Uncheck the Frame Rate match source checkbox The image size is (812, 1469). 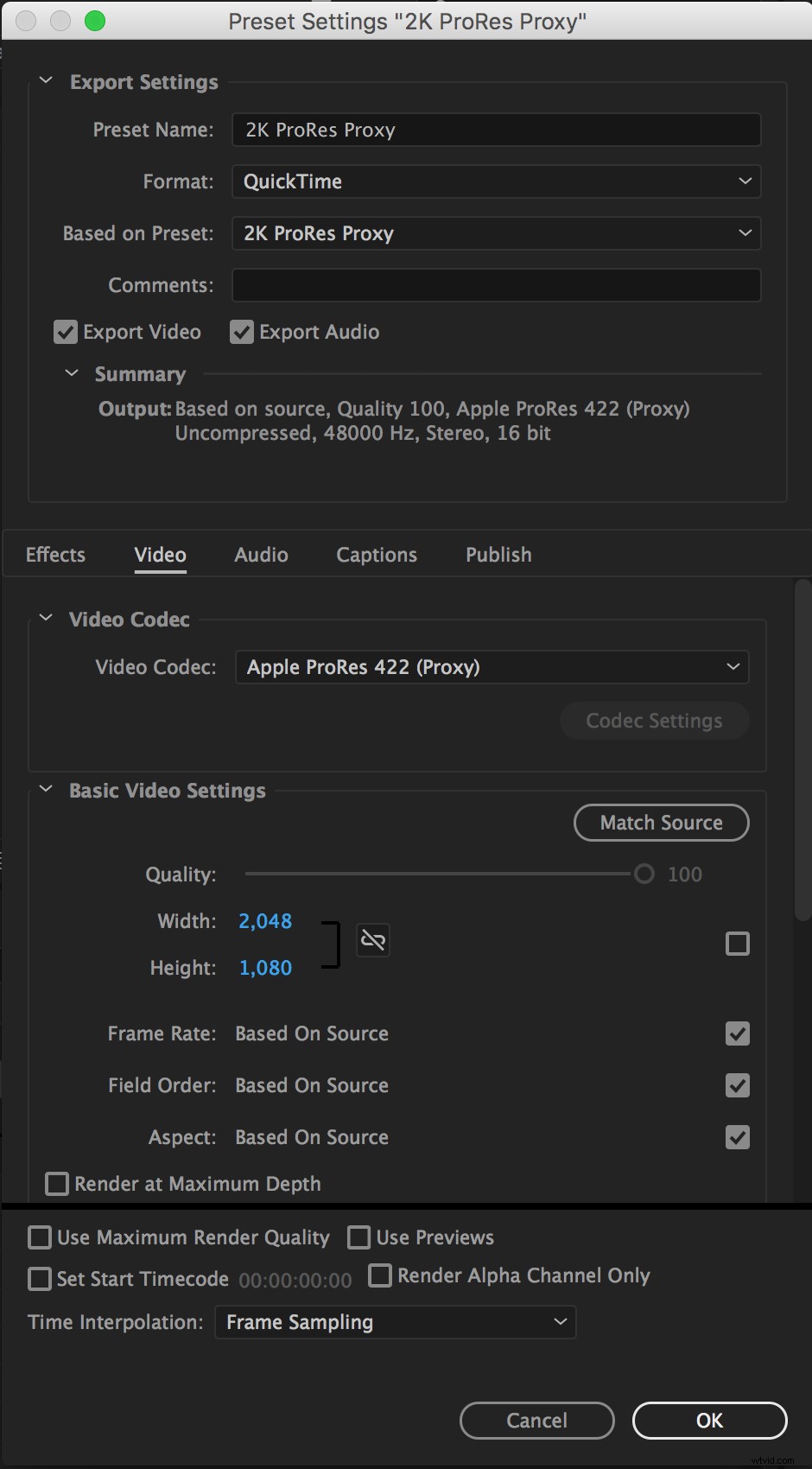(738, 1033)
